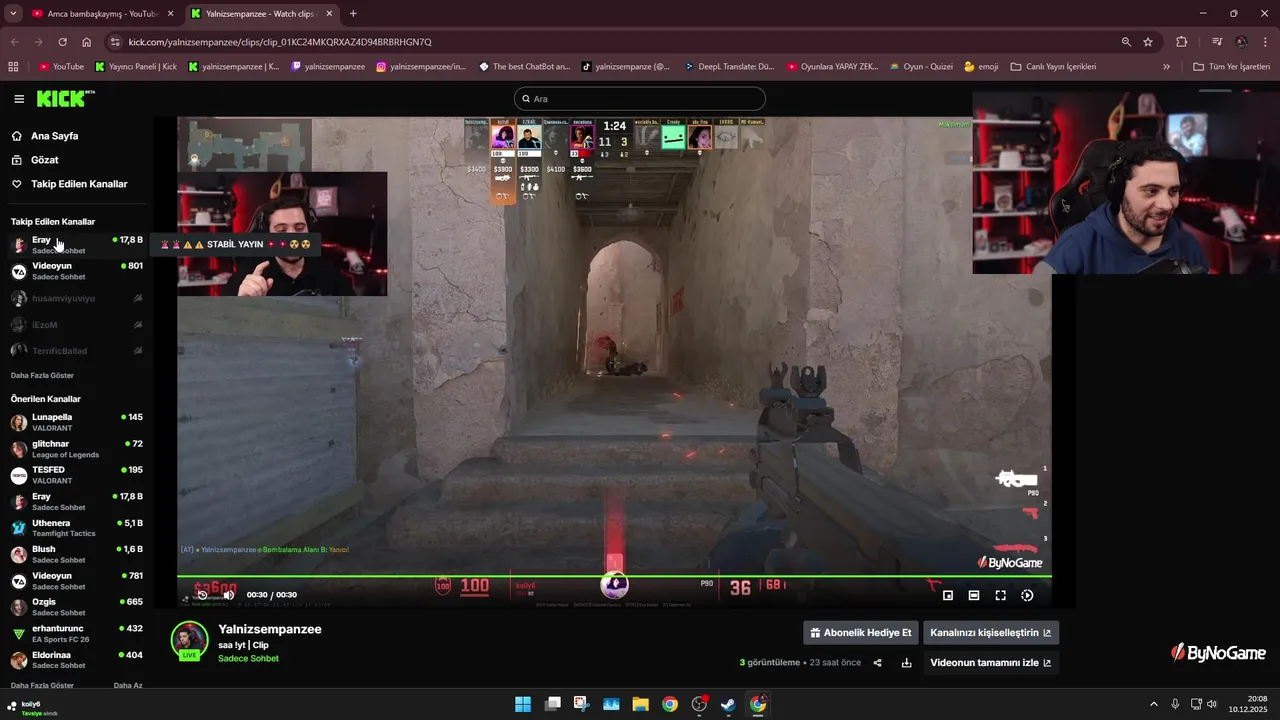Open Steam from taskbar
Screen dimensions: 1280x720
coord(729,704)
